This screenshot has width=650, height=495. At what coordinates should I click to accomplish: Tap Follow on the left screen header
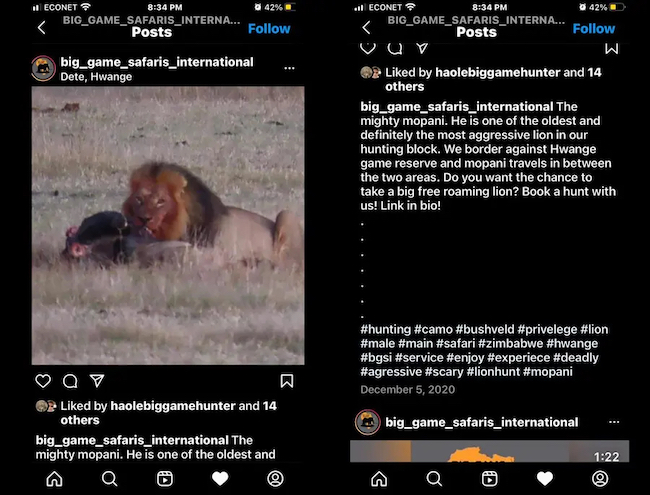269,29
